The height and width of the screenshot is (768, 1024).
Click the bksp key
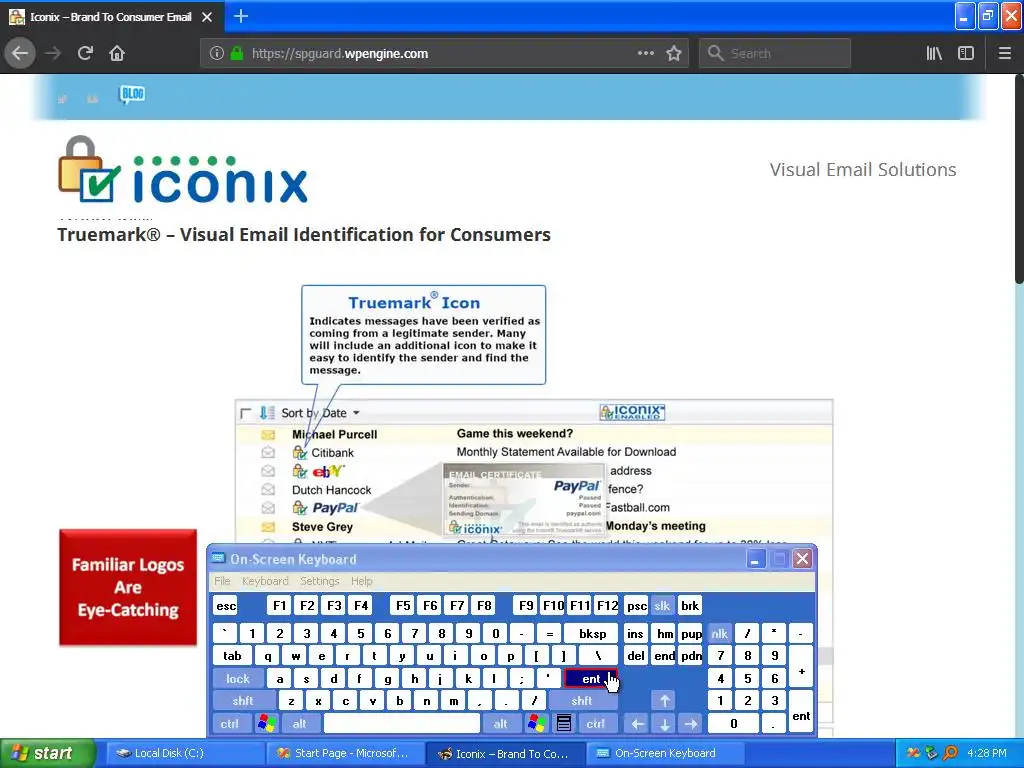point(592,633)
